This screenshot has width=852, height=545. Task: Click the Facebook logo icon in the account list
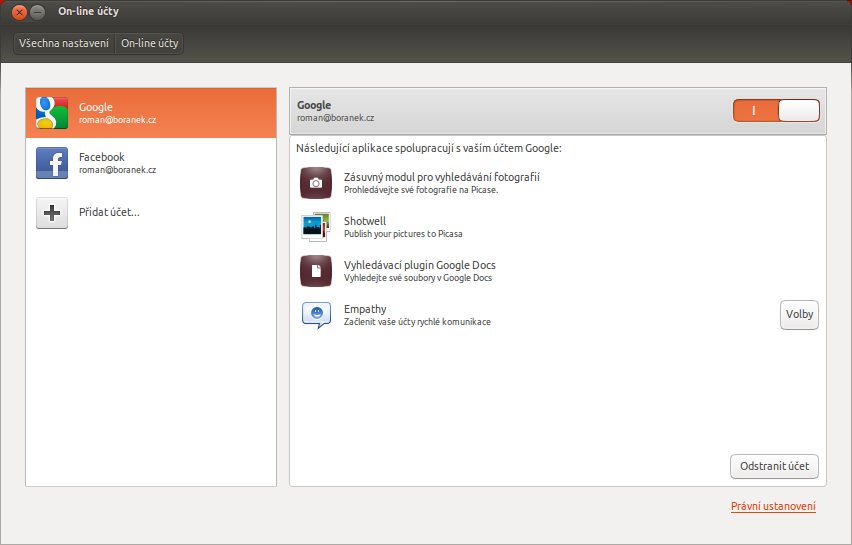pos(52,162)
